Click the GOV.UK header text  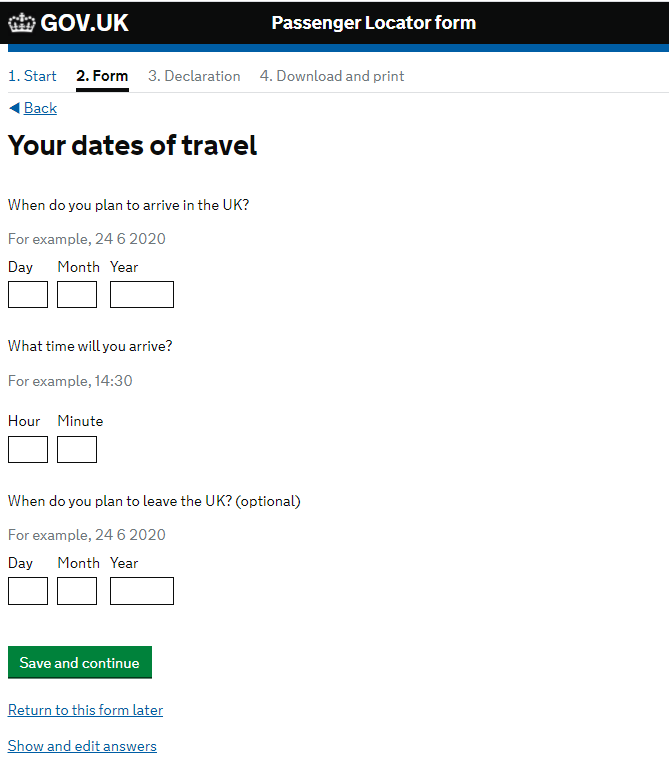(x=85, y=23)
